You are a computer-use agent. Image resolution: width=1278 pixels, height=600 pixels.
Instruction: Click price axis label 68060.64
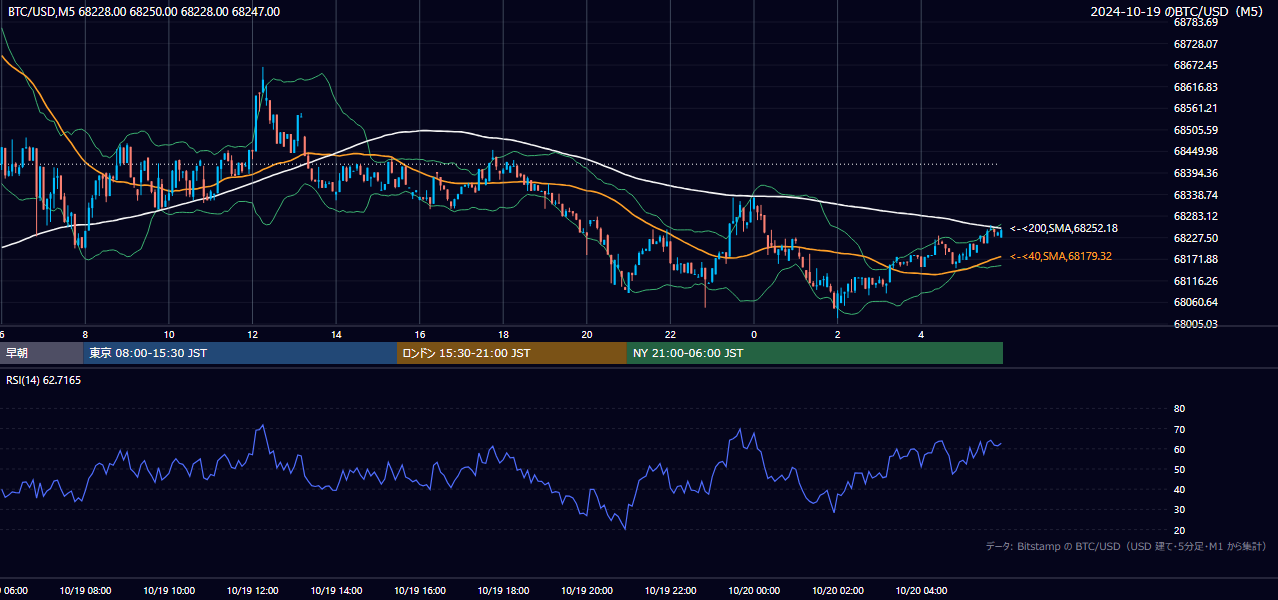[x=1196, y=302]
